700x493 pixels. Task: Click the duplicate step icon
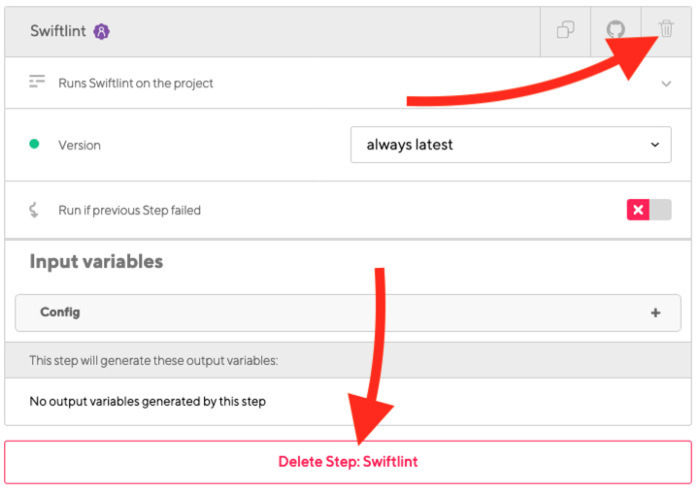point(565,30)
